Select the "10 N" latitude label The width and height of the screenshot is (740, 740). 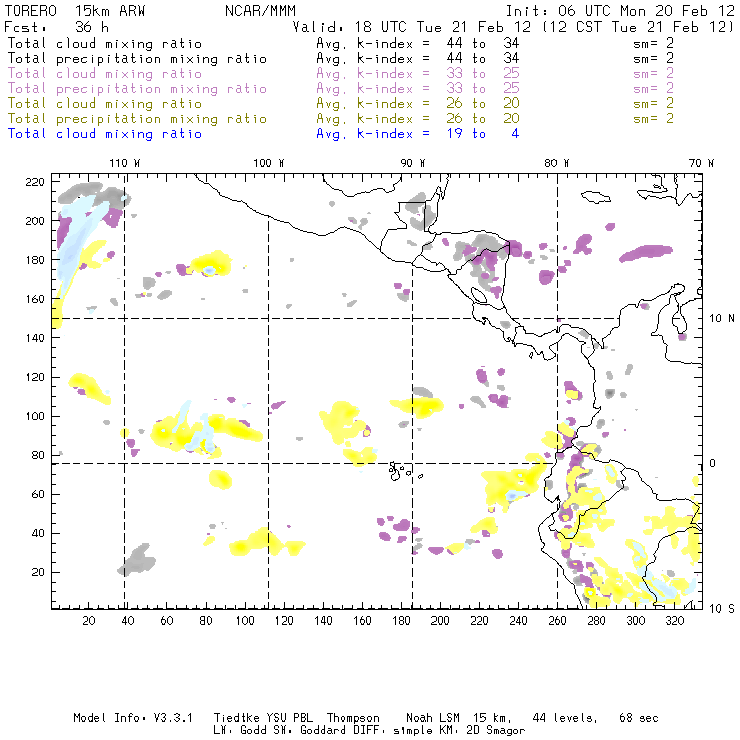tap(722, 319)
